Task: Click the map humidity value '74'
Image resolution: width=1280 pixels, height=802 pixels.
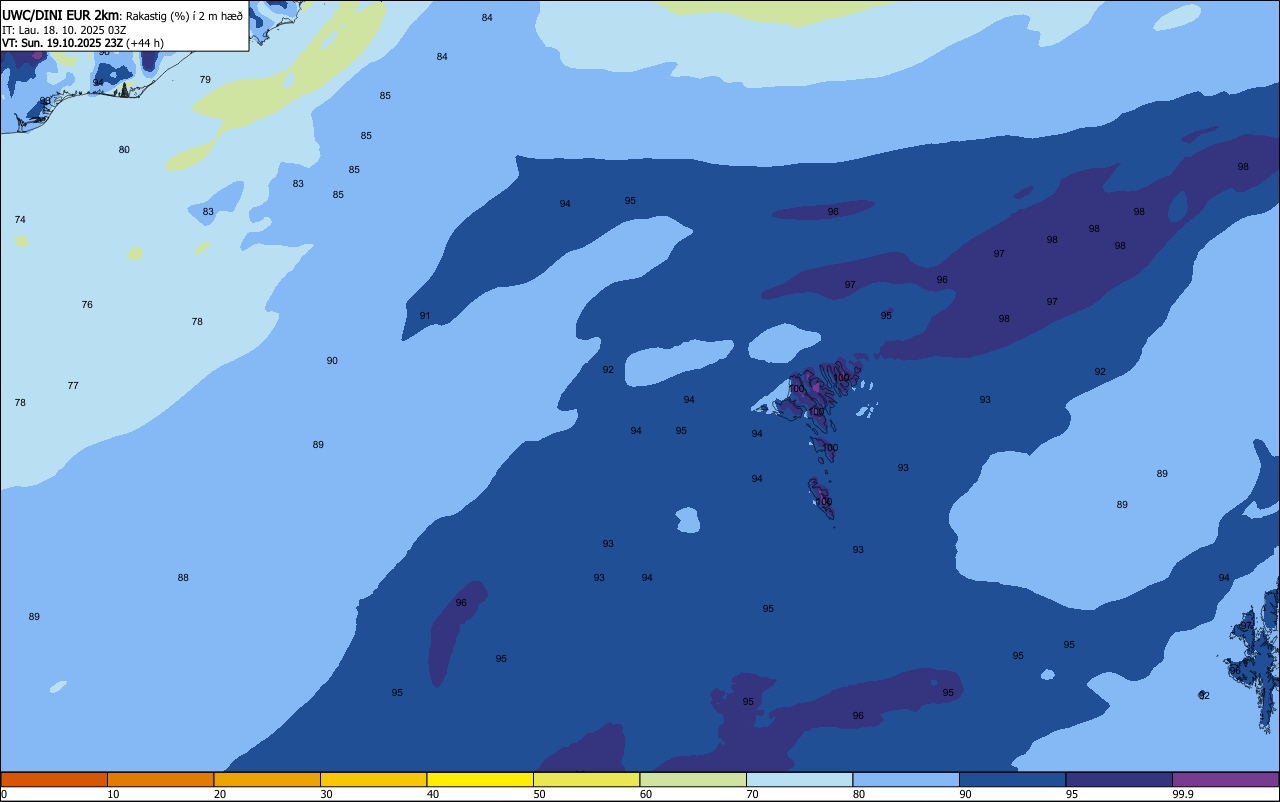Action: coord(20,219)
